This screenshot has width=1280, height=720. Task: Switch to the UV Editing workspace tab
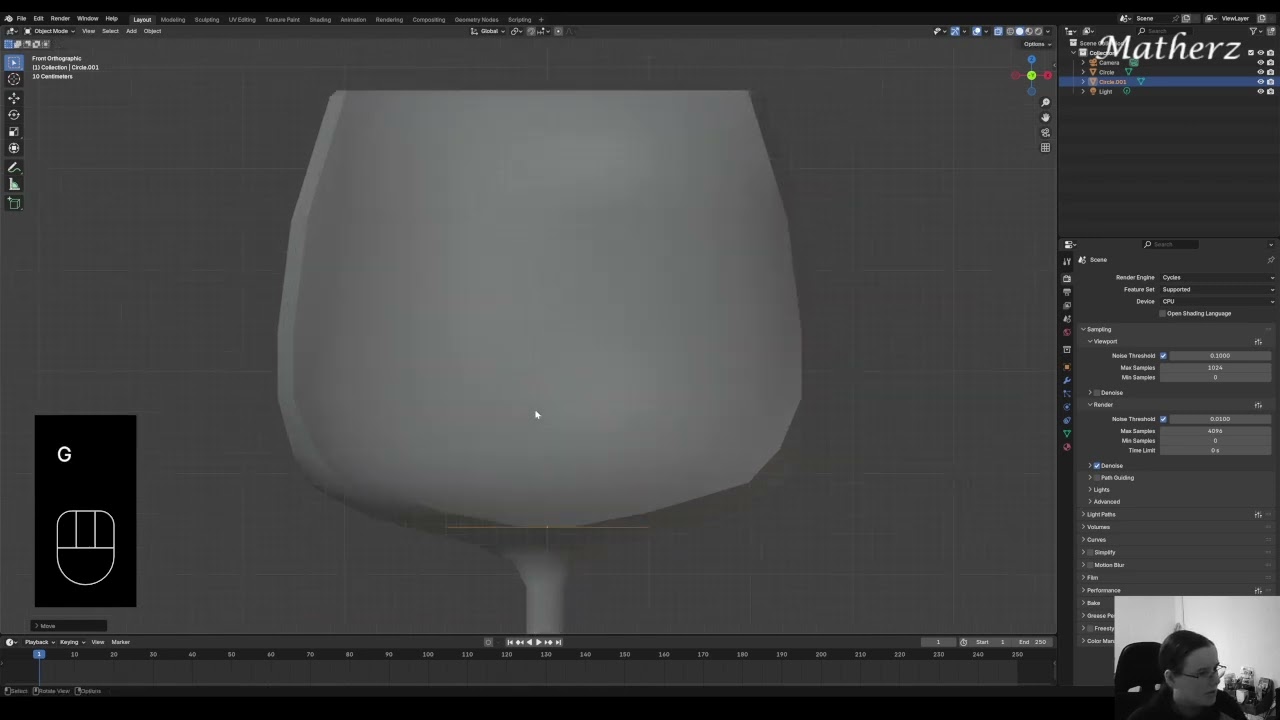click(241, 19)
